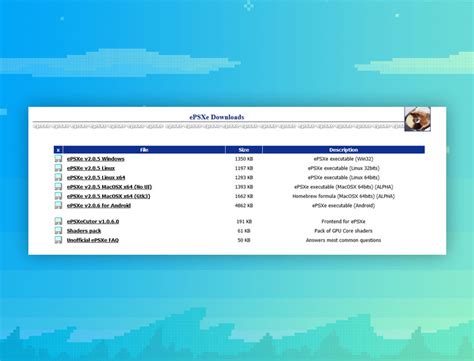Open the ePSXe v2.0.5 Windows download link
The width and height of the screenshot is (474, 361).
click(95, 159)
